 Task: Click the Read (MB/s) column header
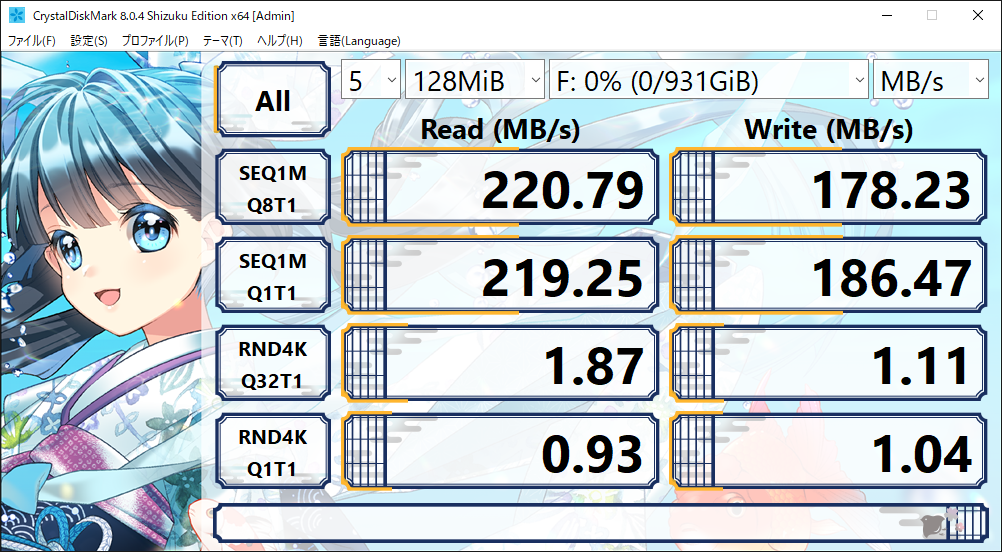(x=500, y=130)
